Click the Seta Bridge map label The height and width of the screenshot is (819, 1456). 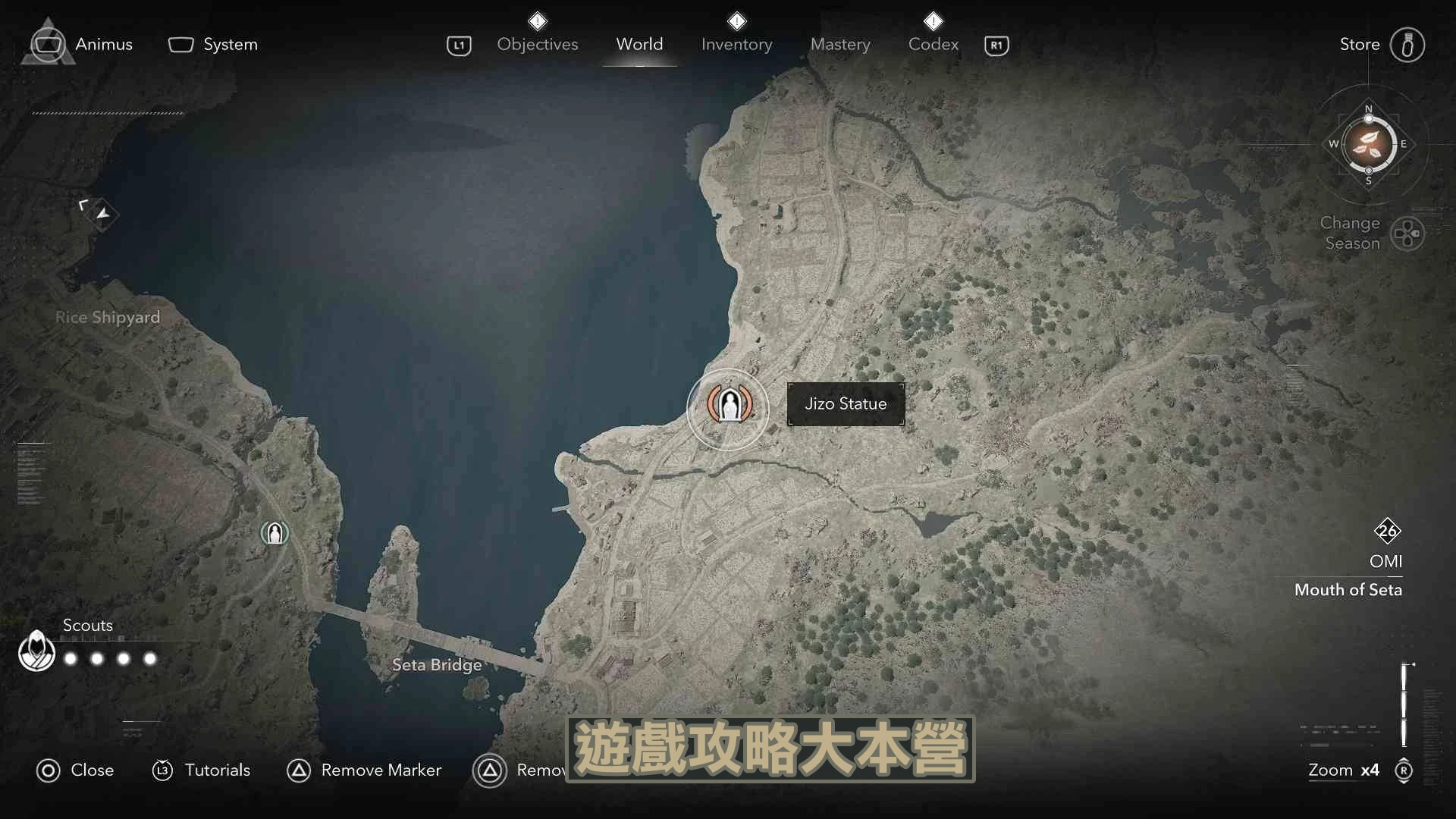pyautogui.click(x=437, y=665)
